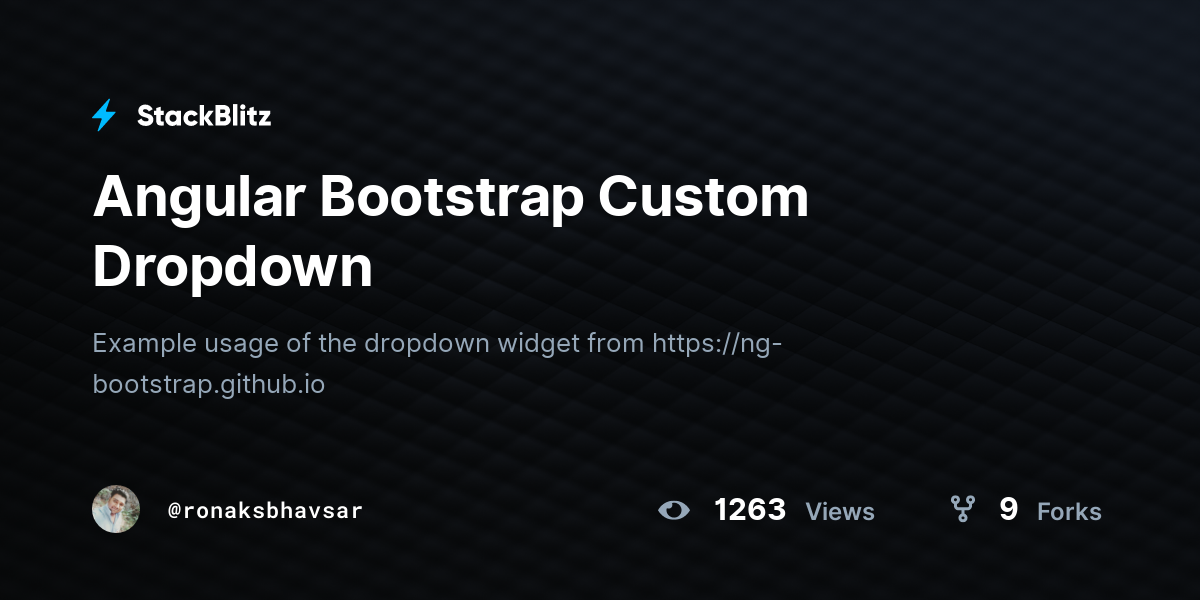Select the StackBlitz wordmark text
The height and width of the screenshot is (600, 1200).
coord(204,116)
